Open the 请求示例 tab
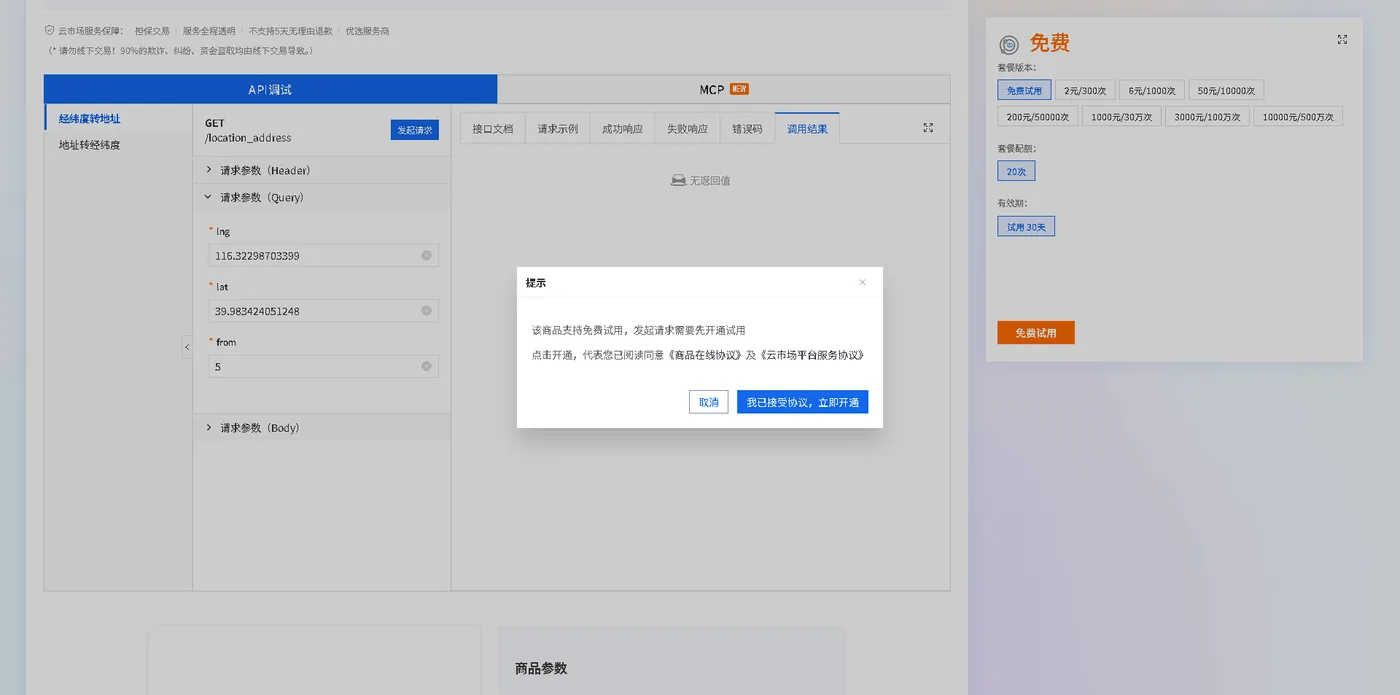Viewport: 1400px width, 695px height. (x=558, y=129)
